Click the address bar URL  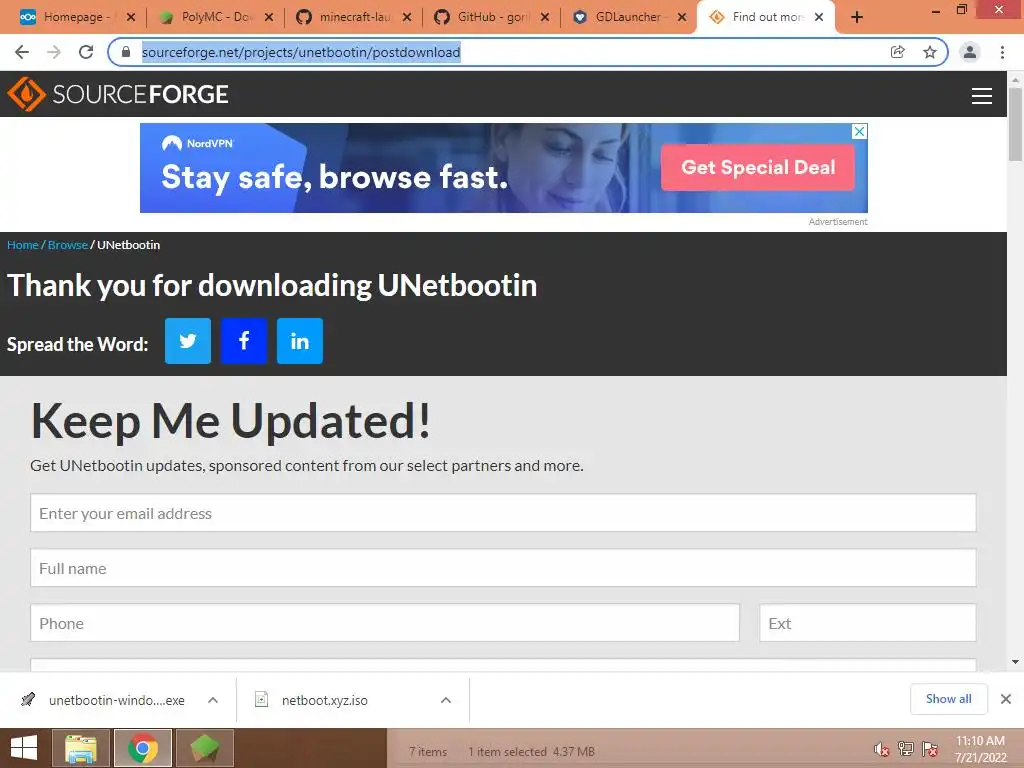tap(301, 52)
